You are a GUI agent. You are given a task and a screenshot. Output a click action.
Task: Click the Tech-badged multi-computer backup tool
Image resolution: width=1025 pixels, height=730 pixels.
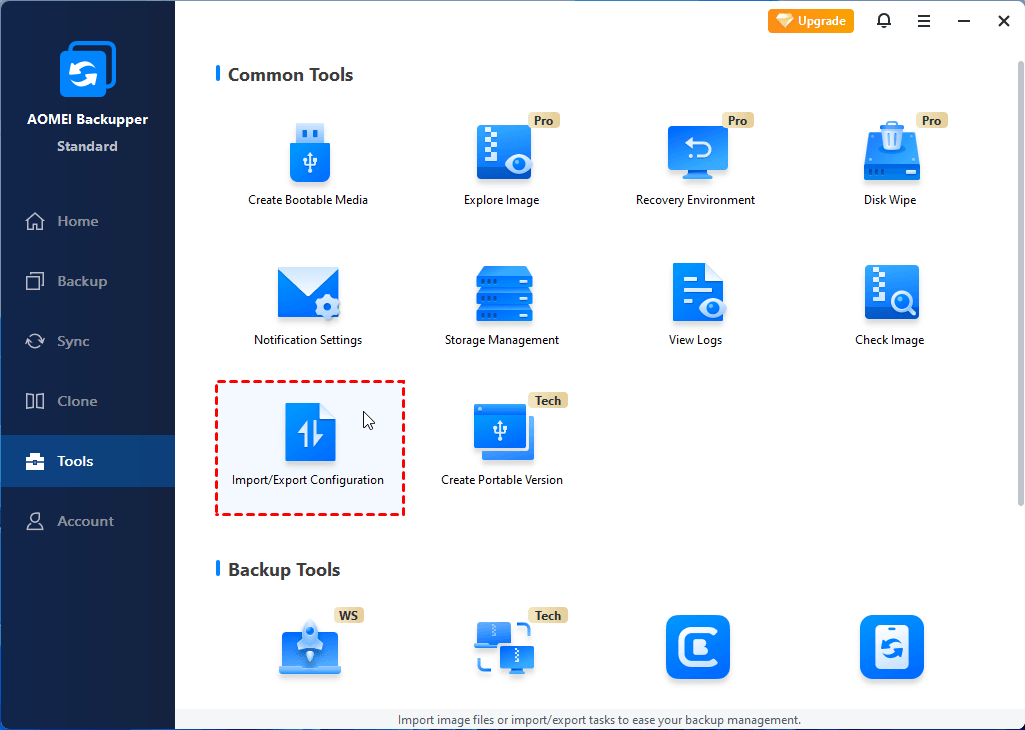click(x=503, y=647)
